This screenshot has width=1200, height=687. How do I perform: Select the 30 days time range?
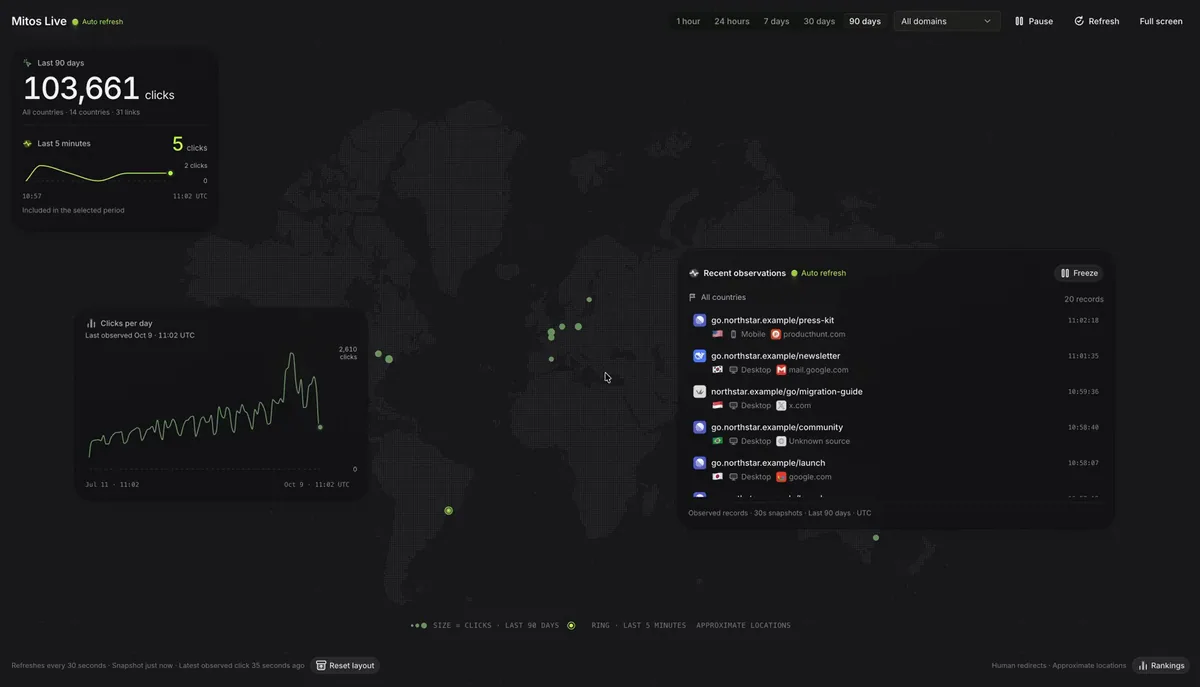tap(819, 21)
